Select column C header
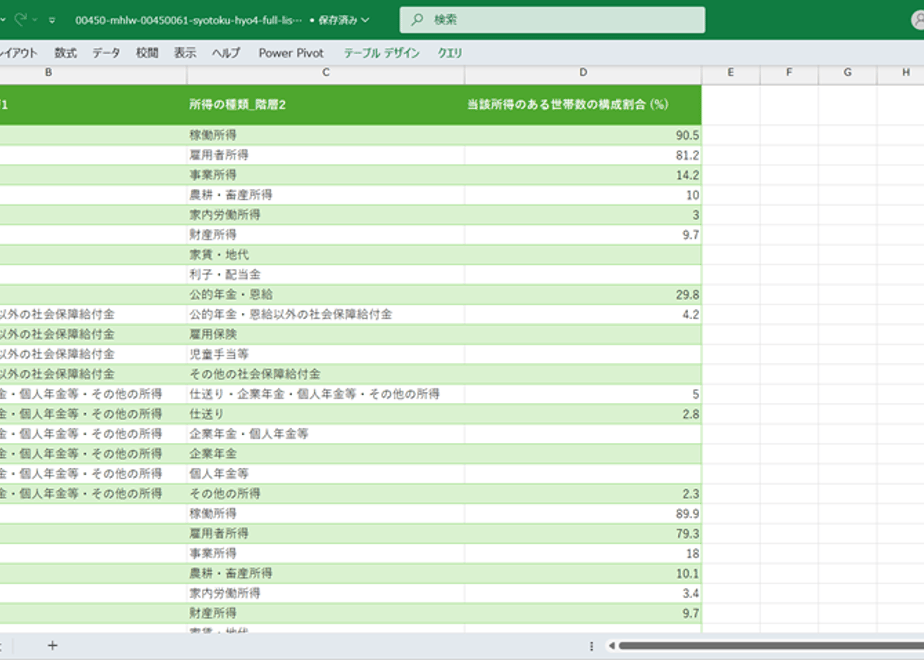This screenshot has height=660, width=924. click(x=326, y=72)
